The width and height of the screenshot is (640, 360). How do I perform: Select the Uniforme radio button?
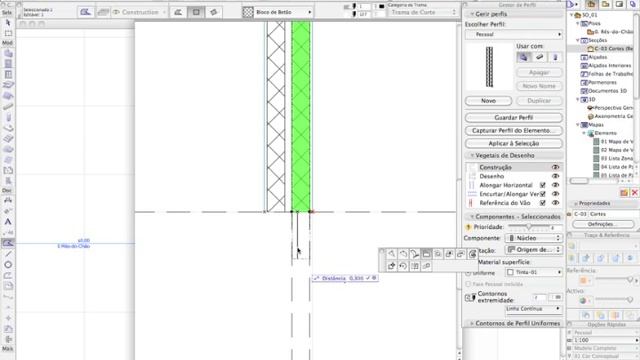click(468, 273)
